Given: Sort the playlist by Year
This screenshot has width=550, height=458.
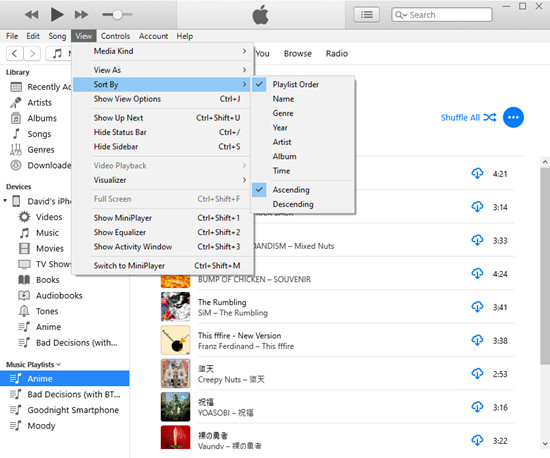Looking at the screenshot, I should point(303,128).
